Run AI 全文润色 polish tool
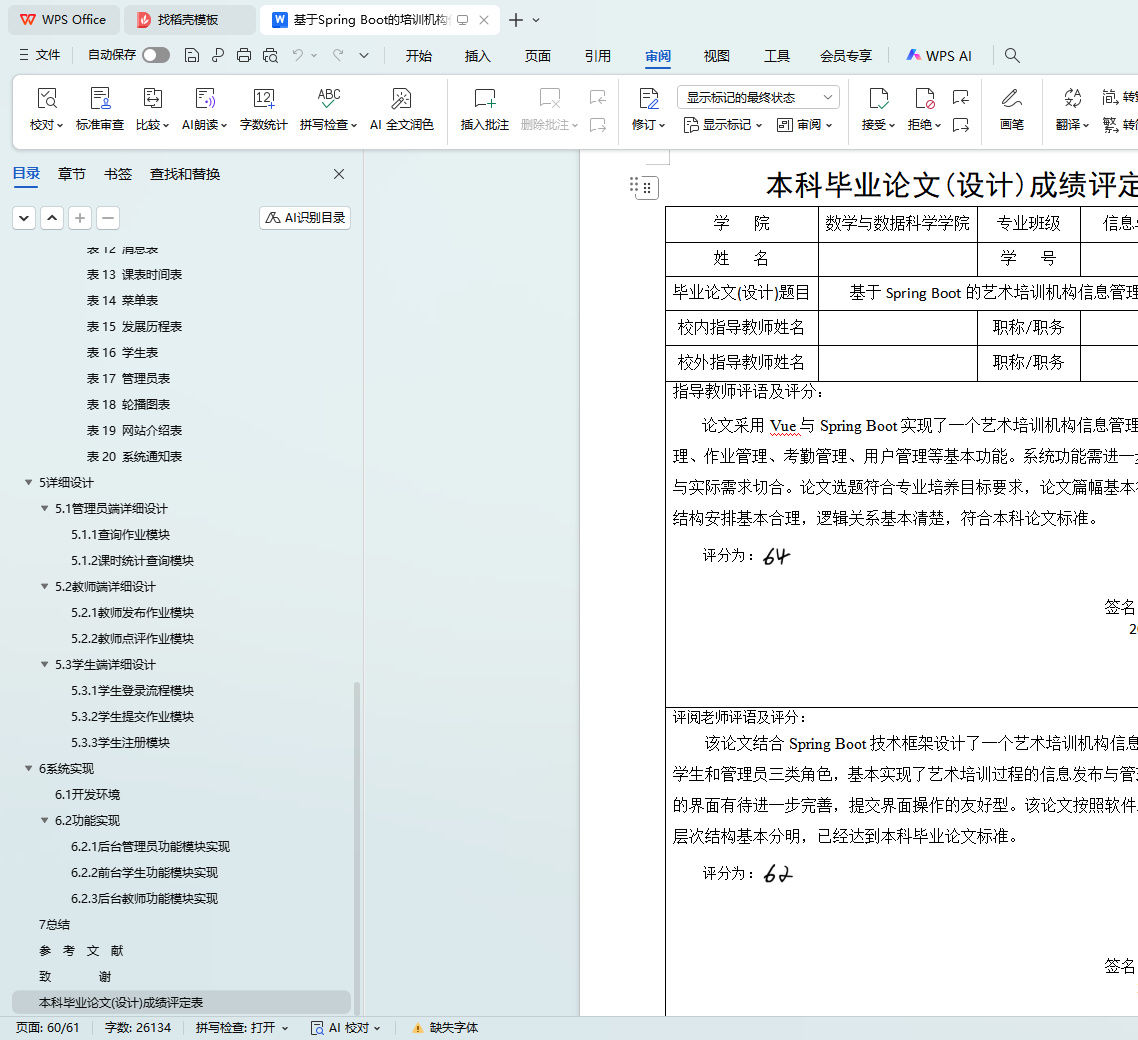Screen dimensions: 1138x1040 coord(401,99)
